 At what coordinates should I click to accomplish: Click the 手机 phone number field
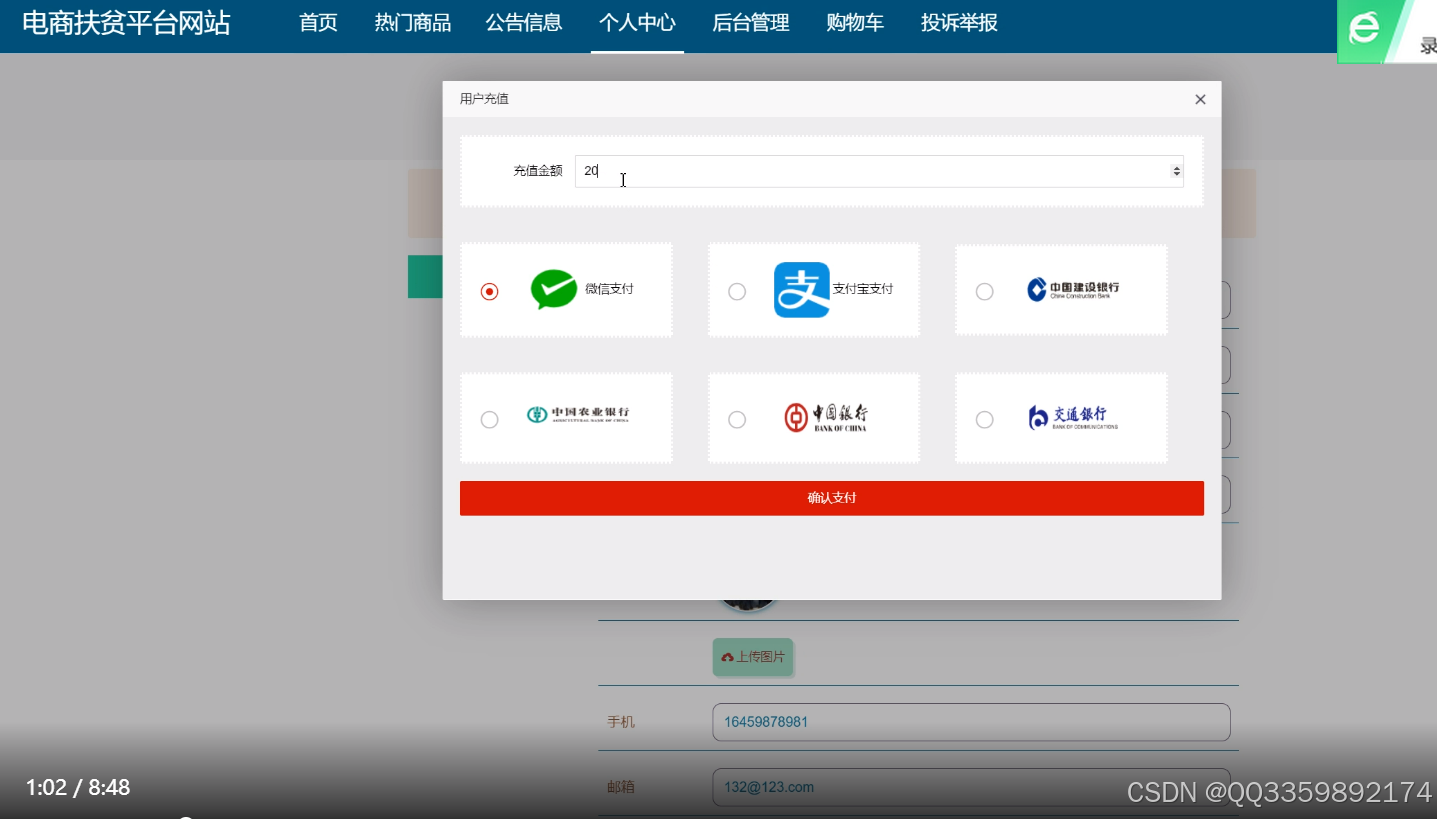click(x=971, y=722)
